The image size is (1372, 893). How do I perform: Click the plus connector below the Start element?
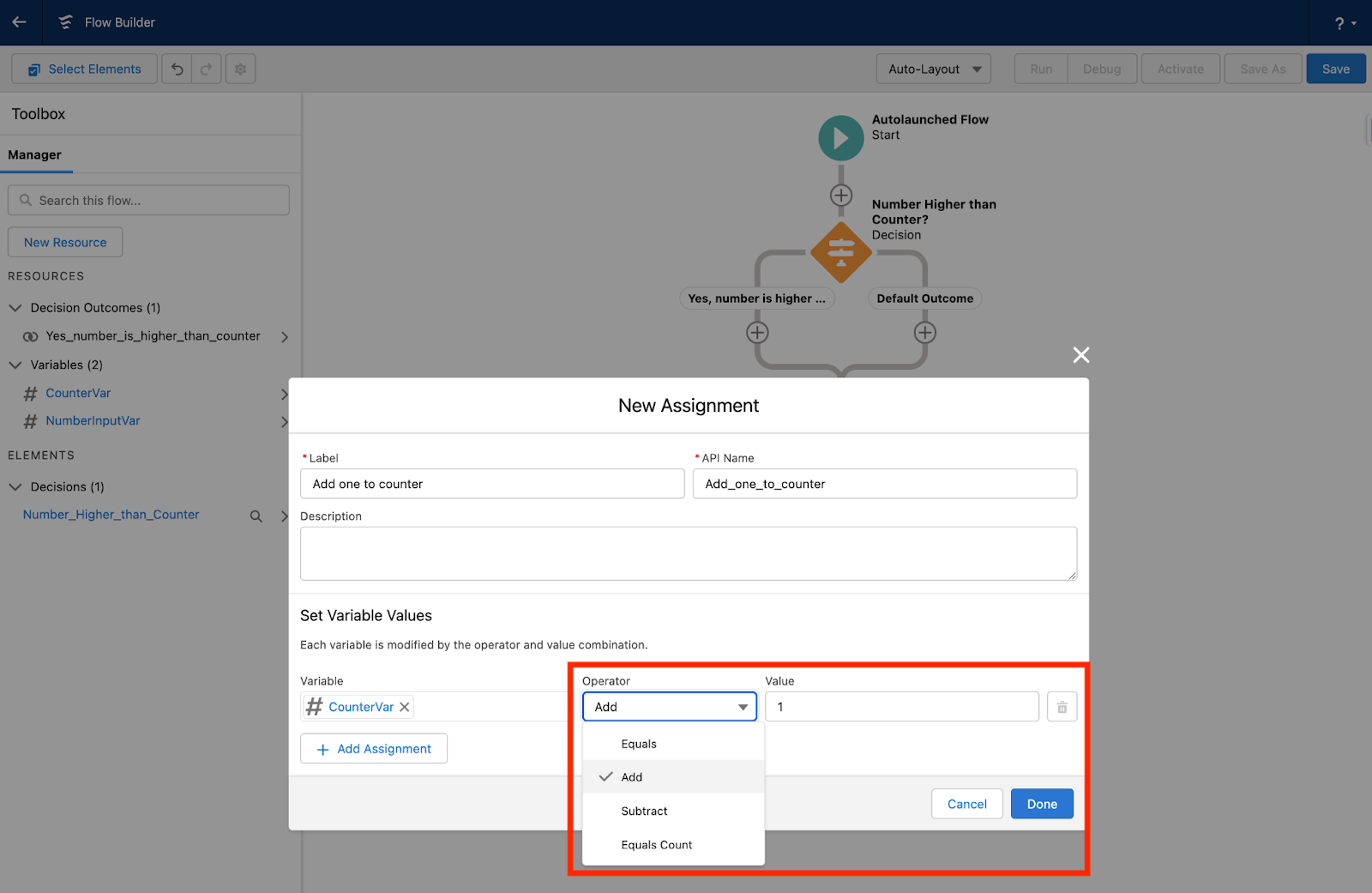(x=840, y=195)
